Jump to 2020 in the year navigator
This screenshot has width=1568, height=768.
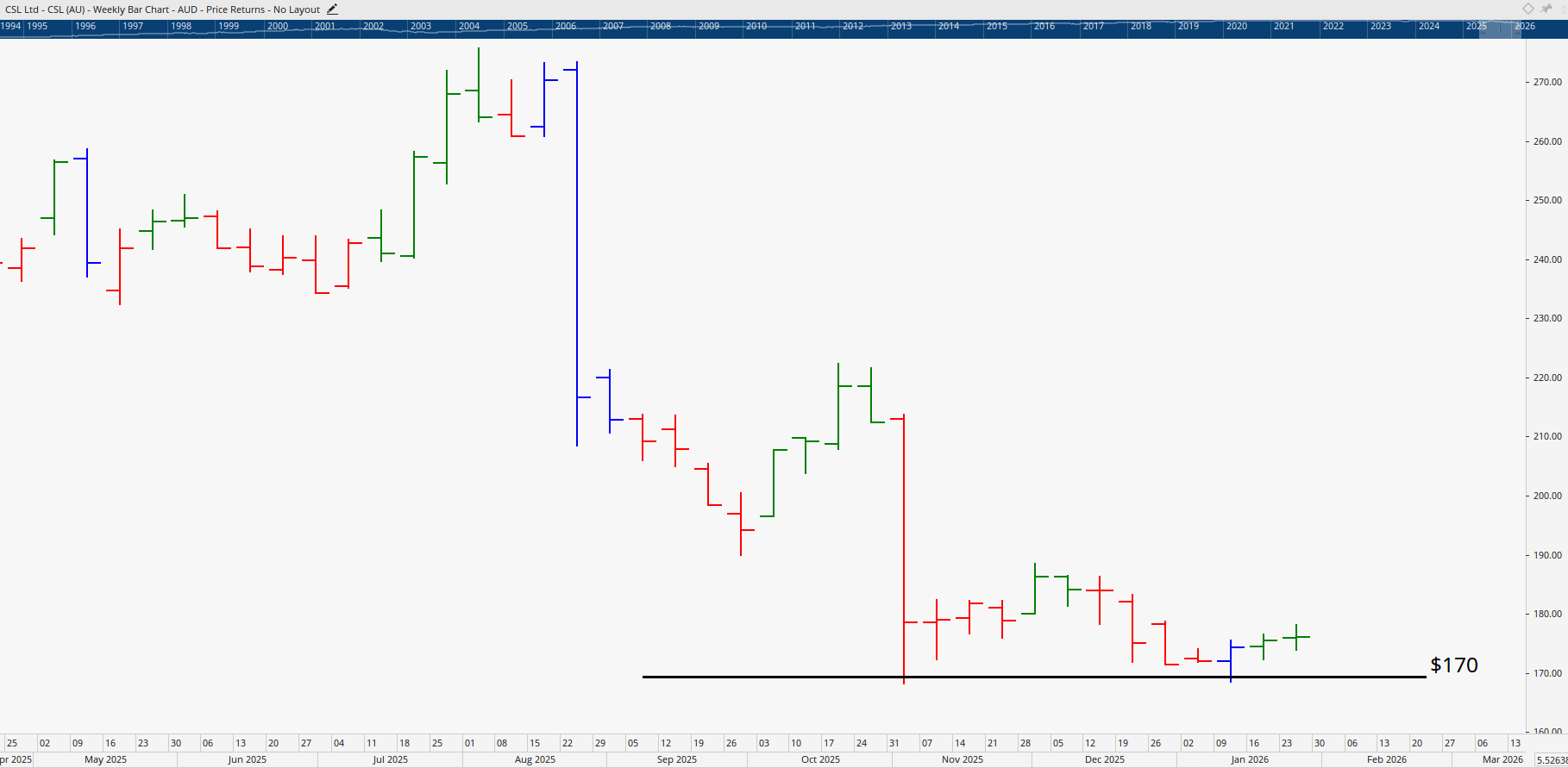click(x=1237, y=26)
